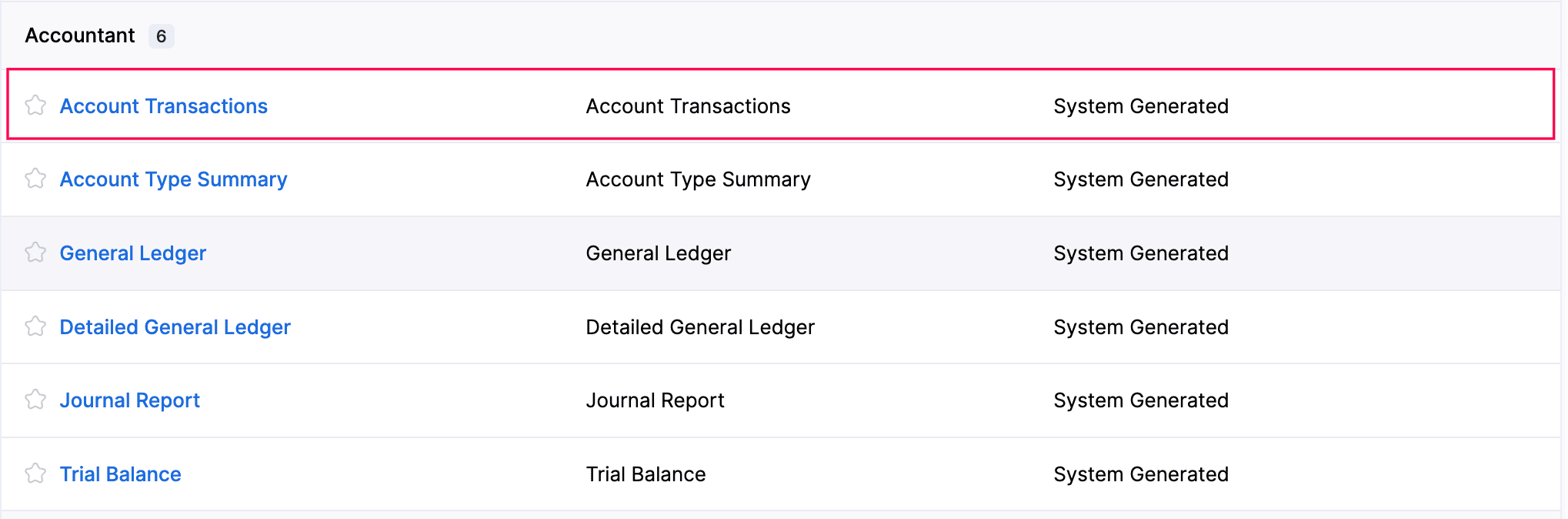Viewport: 1568px width, 519px height.
Task: Open the Account Transactions report
Action: coord(164,105)
